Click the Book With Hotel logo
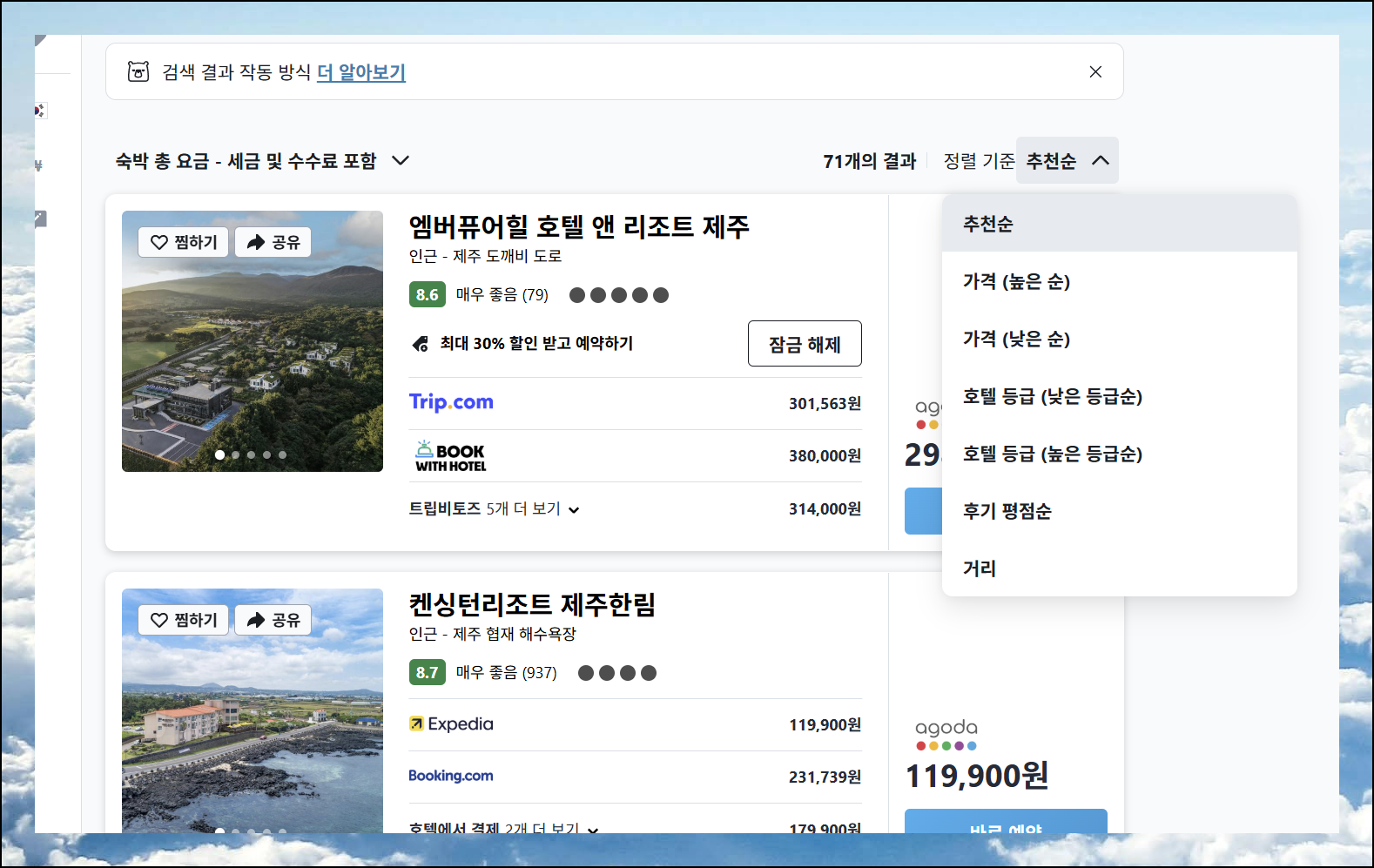Screen dimensions: 1374x868 coord(451,455)
